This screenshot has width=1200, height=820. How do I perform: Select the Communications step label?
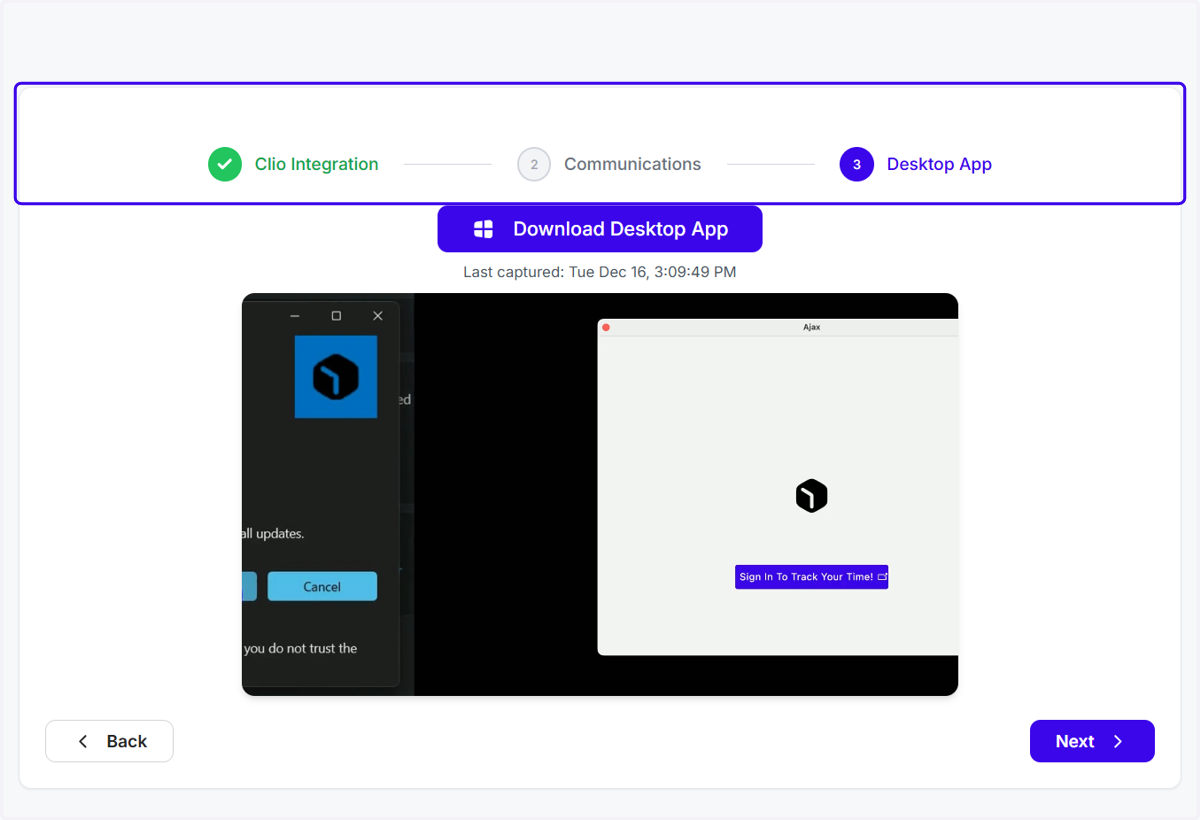tap(632, 164)
